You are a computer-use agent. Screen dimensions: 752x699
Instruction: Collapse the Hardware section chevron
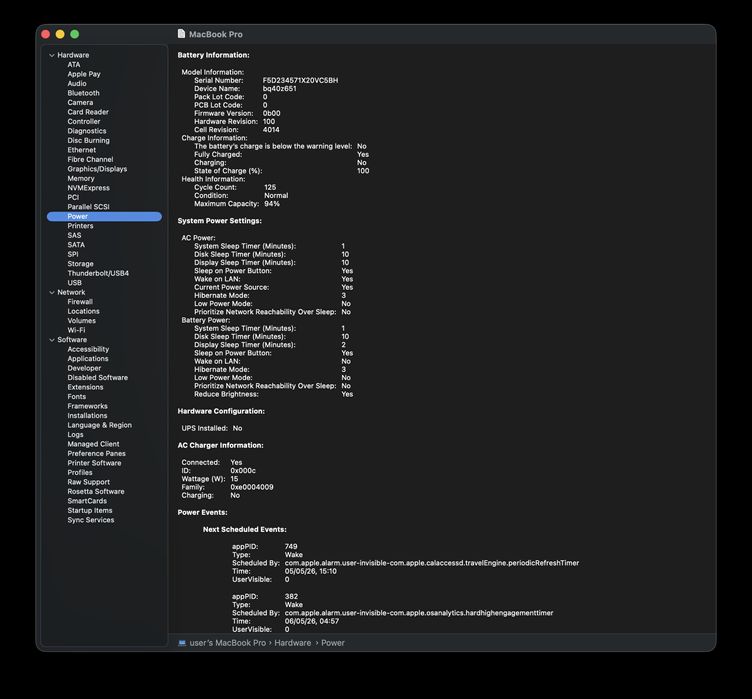pyautogui.click(x=52, y=55)
